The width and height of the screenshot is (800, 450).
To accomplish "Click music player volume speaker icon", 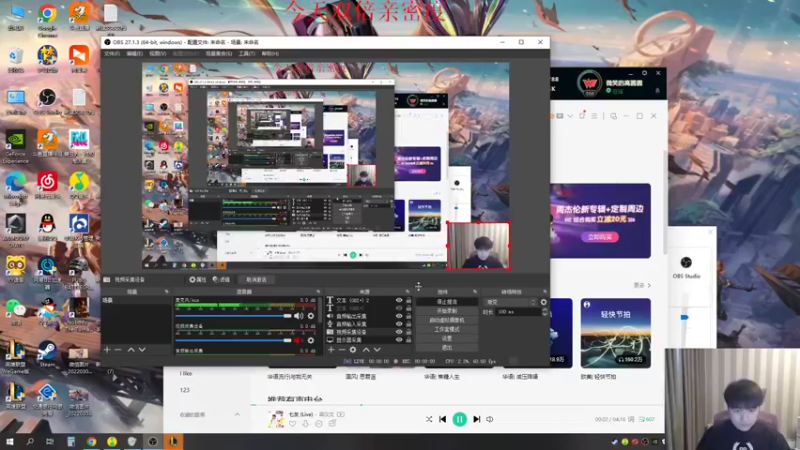I will click(x=490, y=419).
